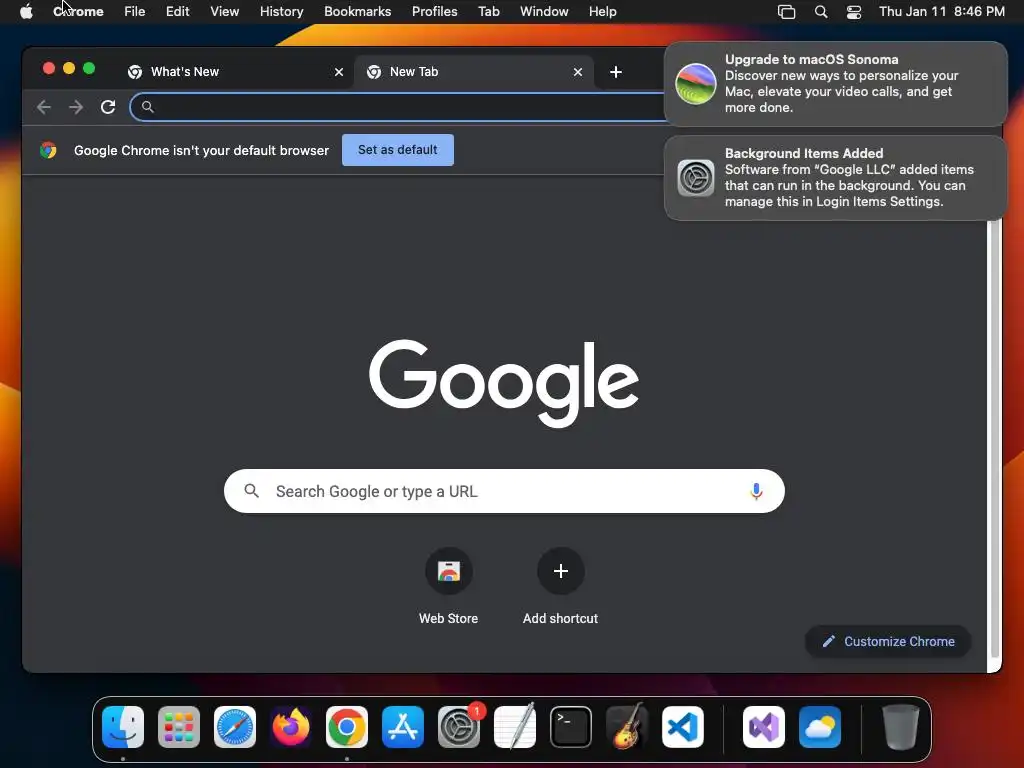Open the File menu
Screen dimensions: 1024x768
click(x=135, y=12)
